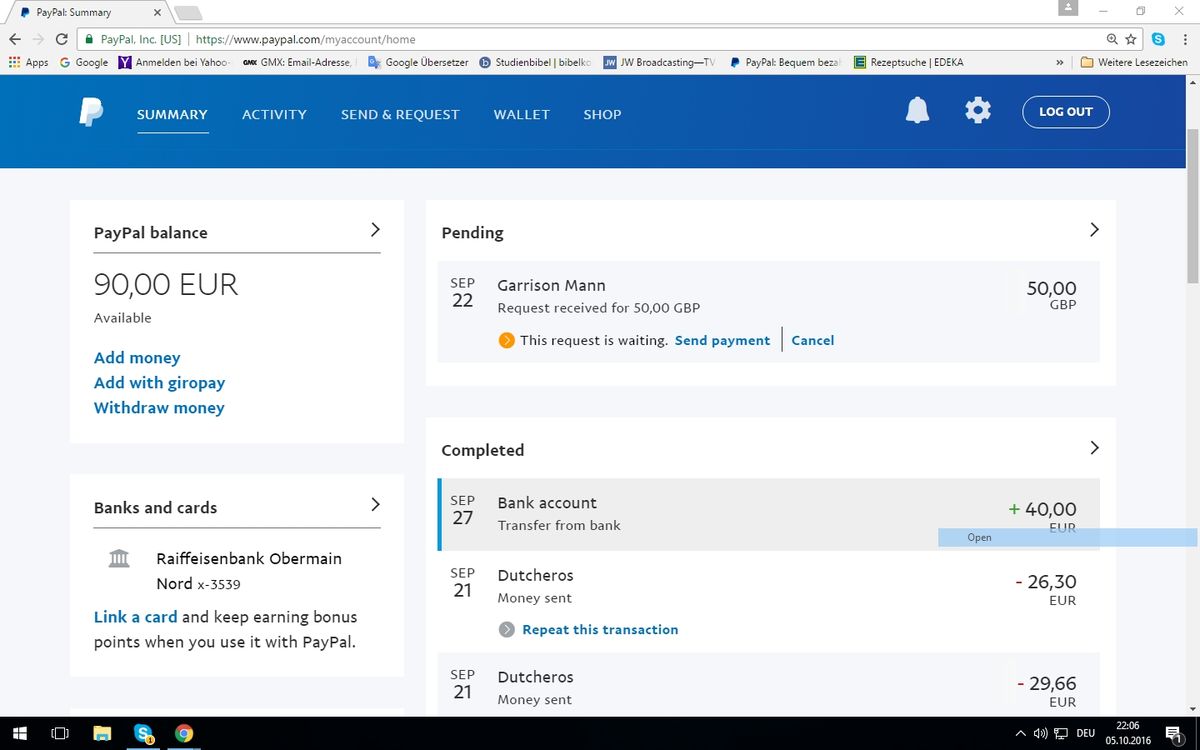The image size is (1200, 750).
Task: Open the Sep 27 Bank account transaction
Action: (x=768, y=515)
